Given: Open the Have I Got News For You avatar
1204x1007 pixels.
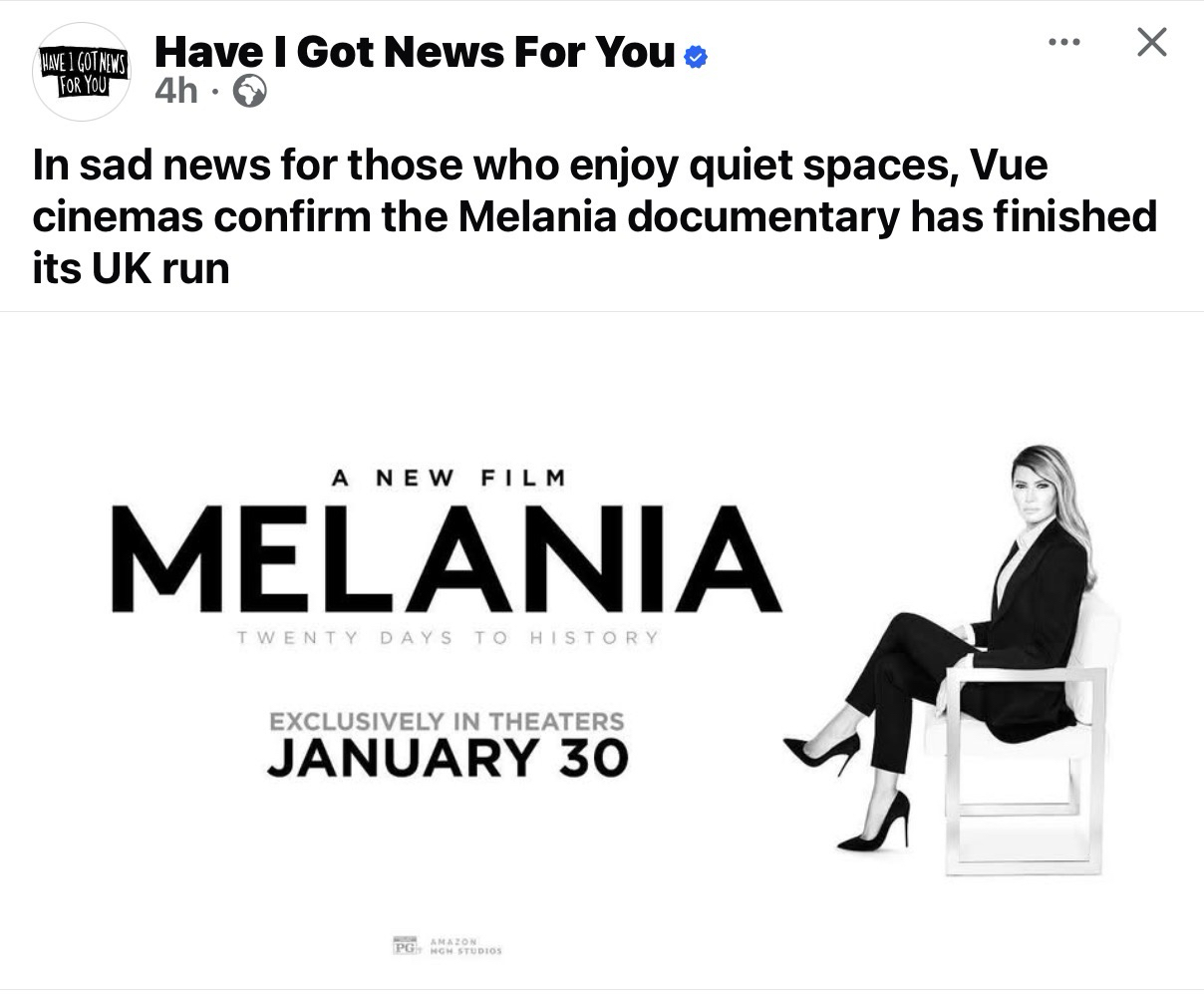Looking at the screenshot, I should click(x=82, y=72).
